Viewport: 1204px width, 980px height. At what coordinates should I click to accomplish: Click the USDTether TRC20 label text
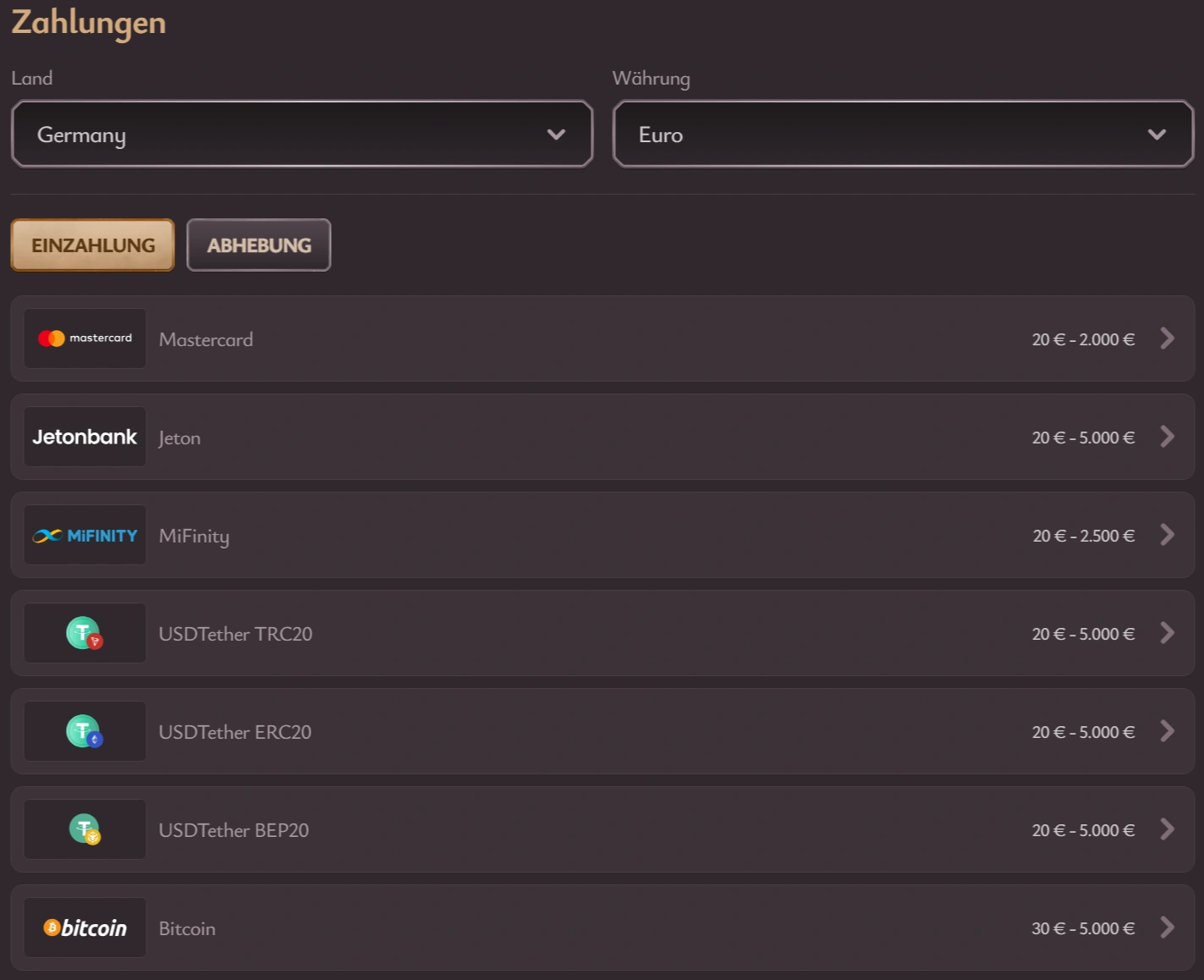[x=235, y=634]
